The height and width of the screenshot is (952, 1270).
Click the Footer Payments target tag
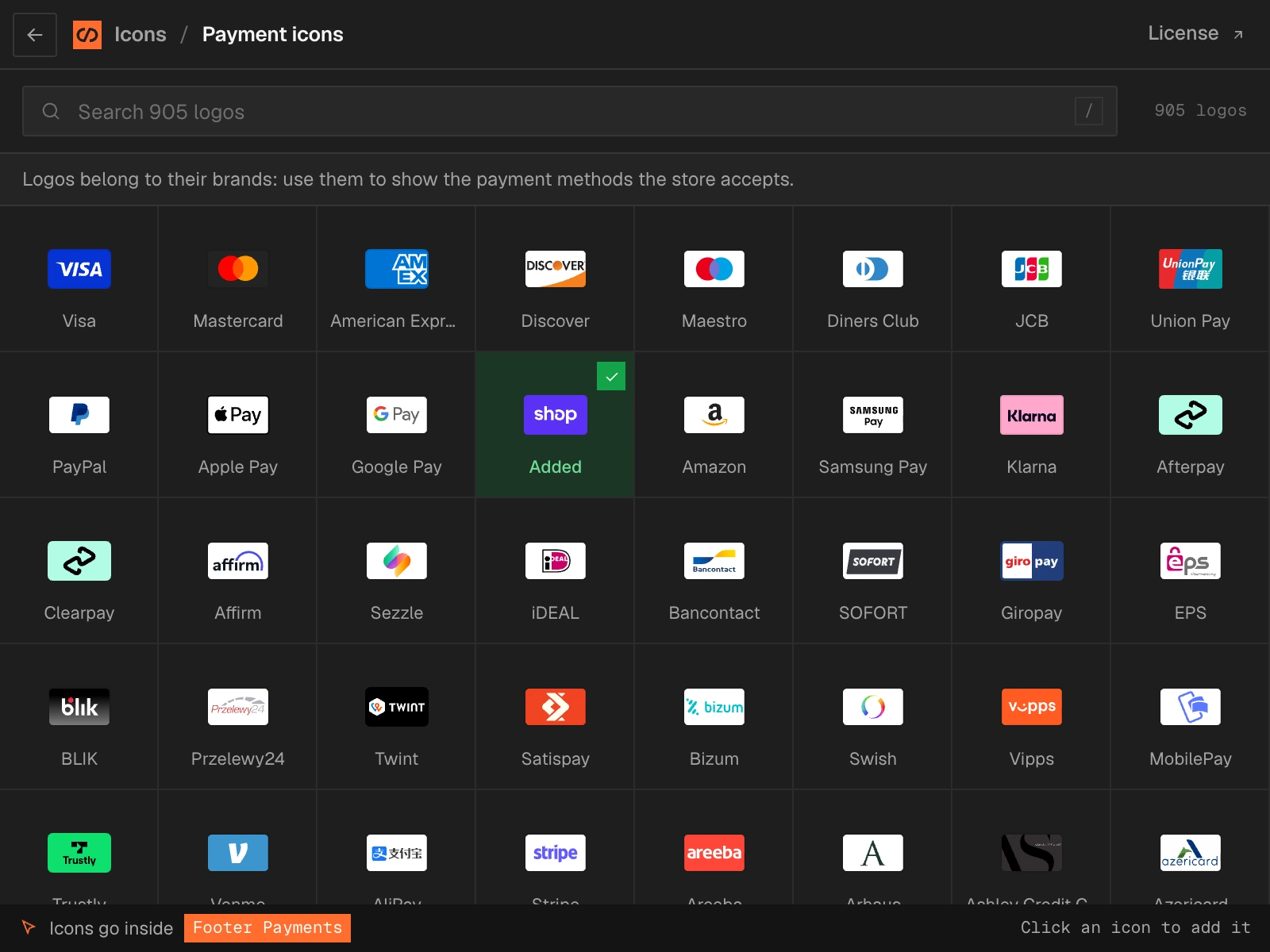coord(267,928)
